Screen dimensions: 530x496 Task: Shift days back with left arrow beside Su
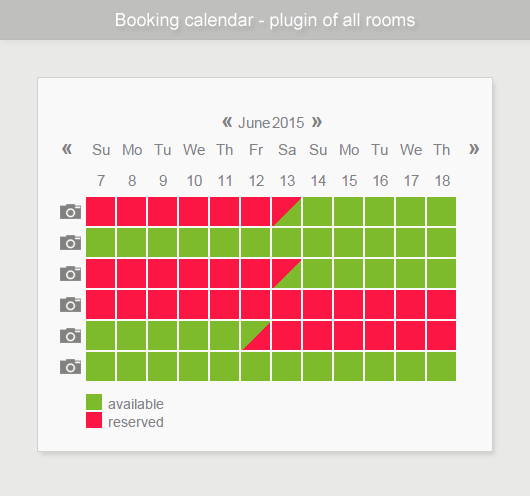(67, 149)
